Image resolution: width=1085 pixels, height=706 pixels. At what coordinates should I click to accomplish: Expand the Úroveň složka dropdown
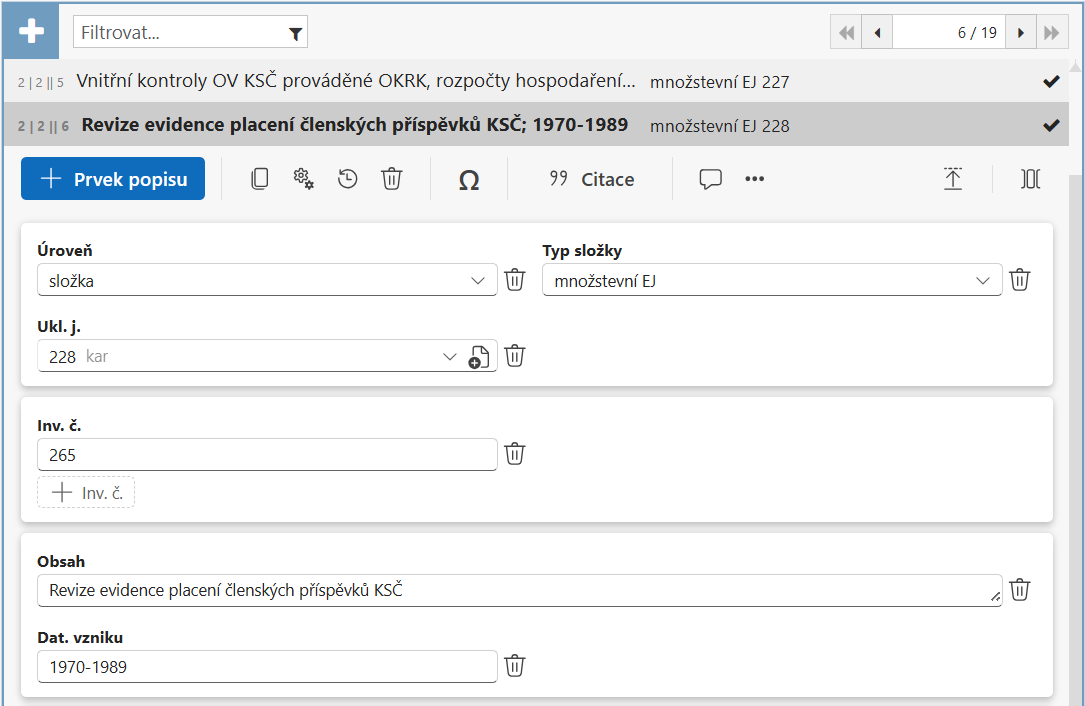click(x=267, y=280)
